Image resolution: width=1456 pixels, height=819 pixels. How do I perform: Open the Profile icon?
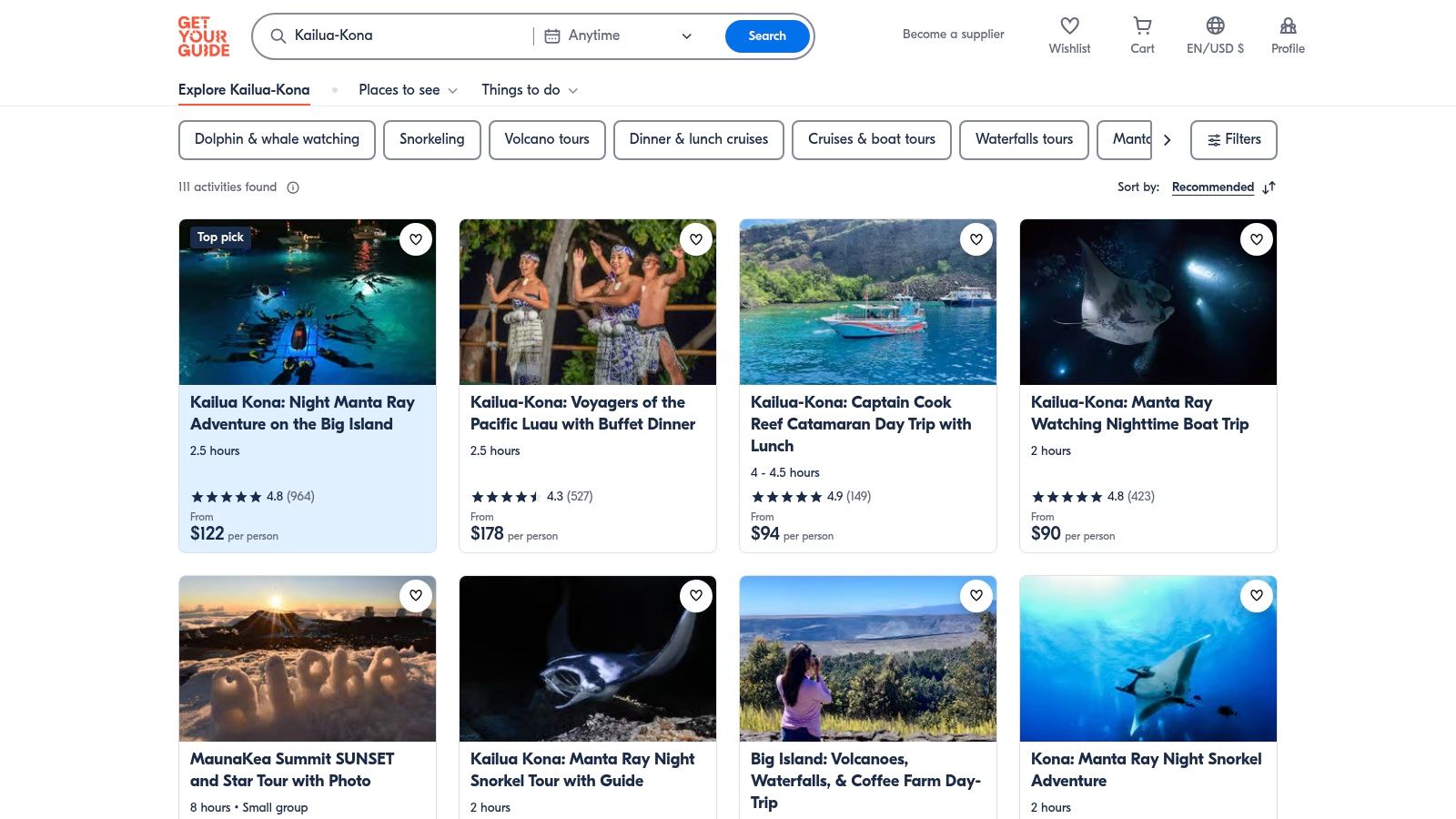(x=1288, y=26)
